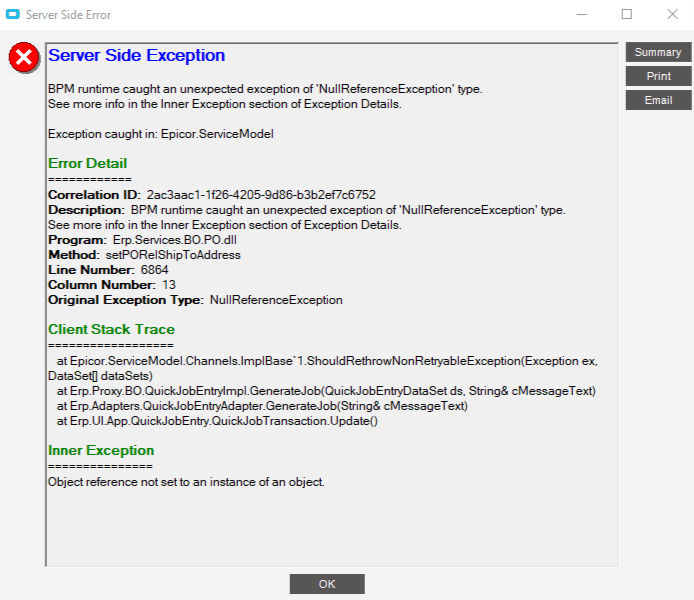Click the QuickJobTransaction.Update() stack line

217,421
